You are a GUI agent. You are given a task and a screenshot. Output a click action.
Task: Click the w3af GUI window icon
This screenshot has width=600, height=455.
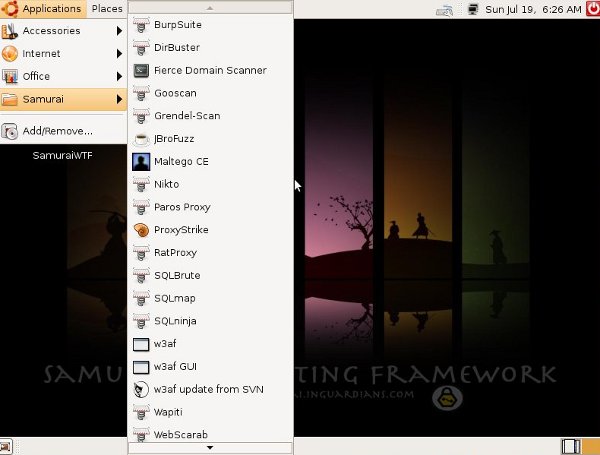[x=141, y=367]
